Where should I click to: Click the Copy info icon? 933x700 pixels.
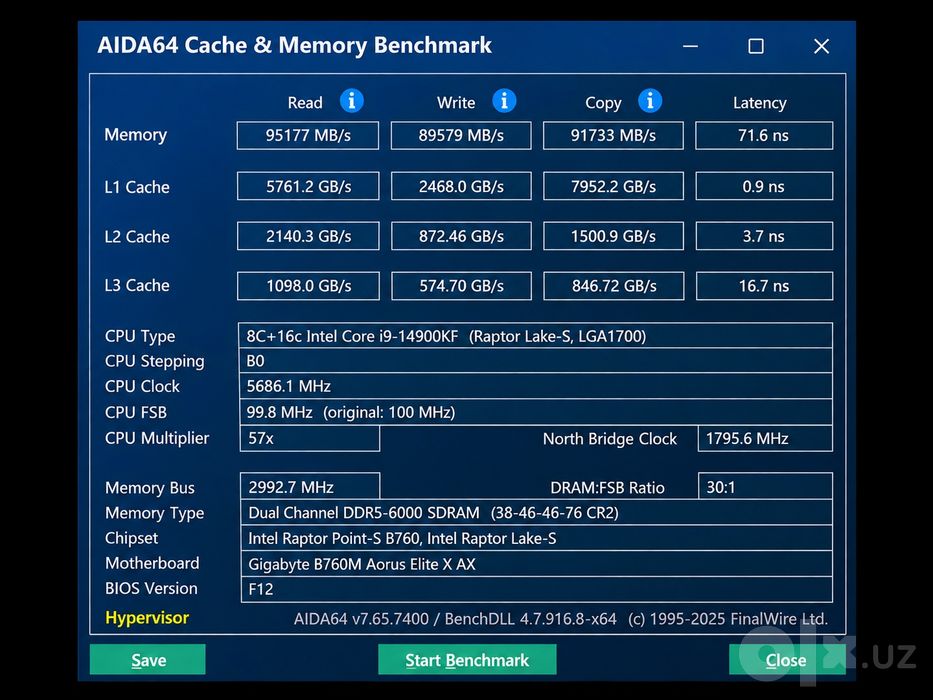tap(650, 101)
